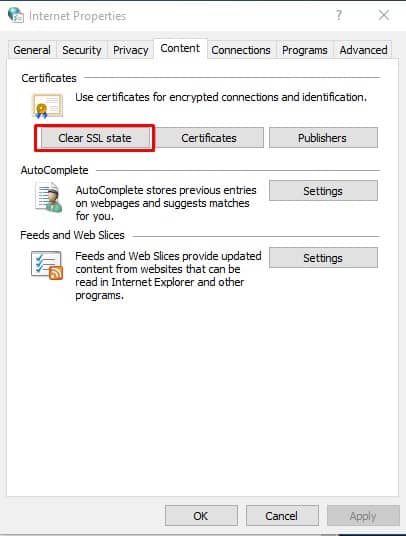Image resolution: width=406 pixels, height=536 pixels.
Task: Go to the Privacy tab
Action: (131, 50)
